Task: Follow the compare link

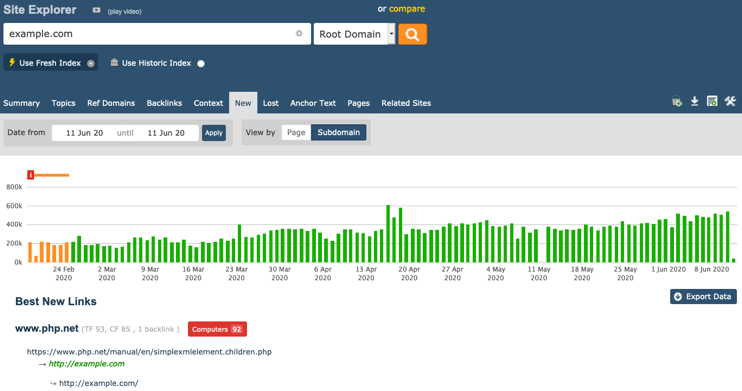Action: [x=407, y=9]
